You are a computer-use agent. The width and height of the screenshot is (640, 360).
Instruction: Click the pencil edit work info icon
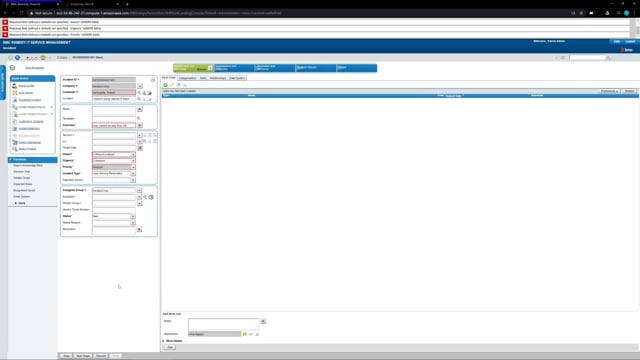[x=172, y=85]
